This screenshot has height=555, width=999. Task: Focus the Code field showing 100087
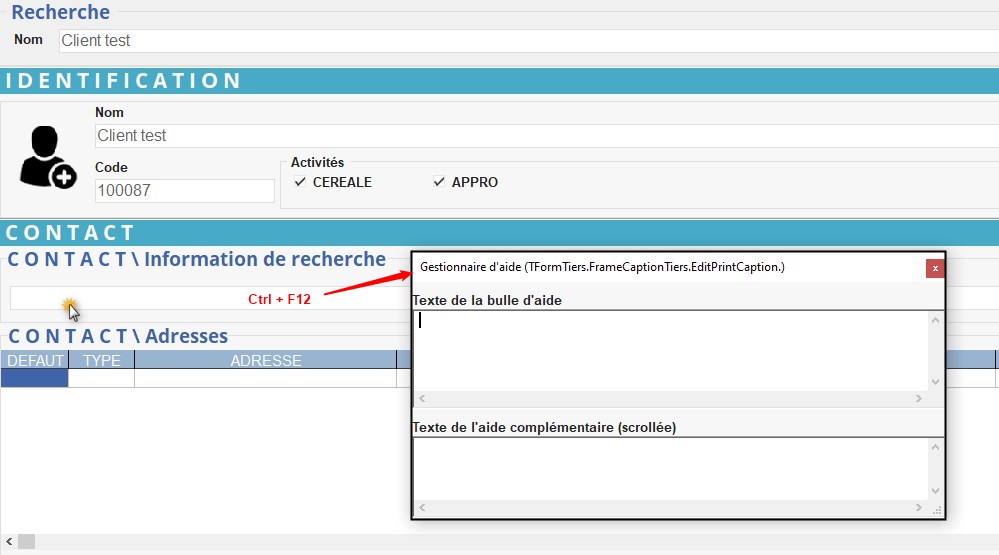click(x=184, y=190)
